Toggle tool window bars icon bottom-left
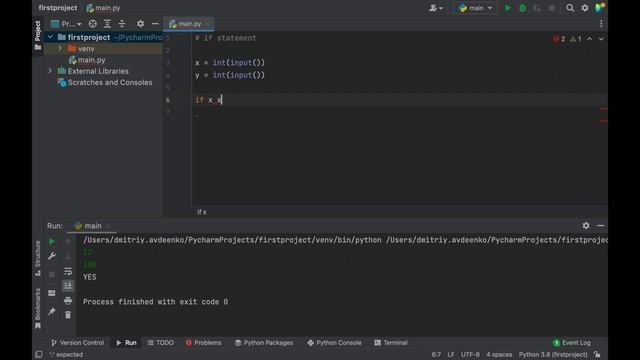The width and height of the screenshot is (640, 360). (38, 355)
